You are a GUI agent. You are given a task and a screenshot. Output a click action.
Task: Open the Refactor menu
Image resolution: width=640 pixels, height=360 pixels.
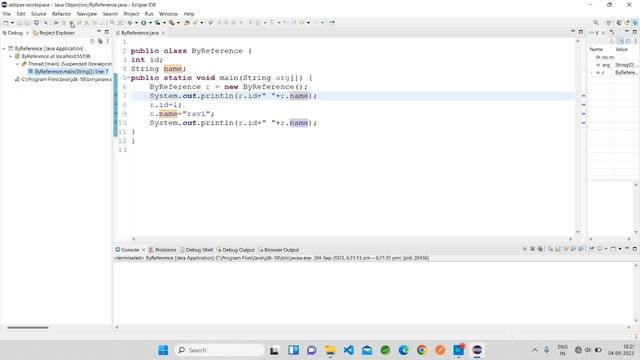point(62,14)
